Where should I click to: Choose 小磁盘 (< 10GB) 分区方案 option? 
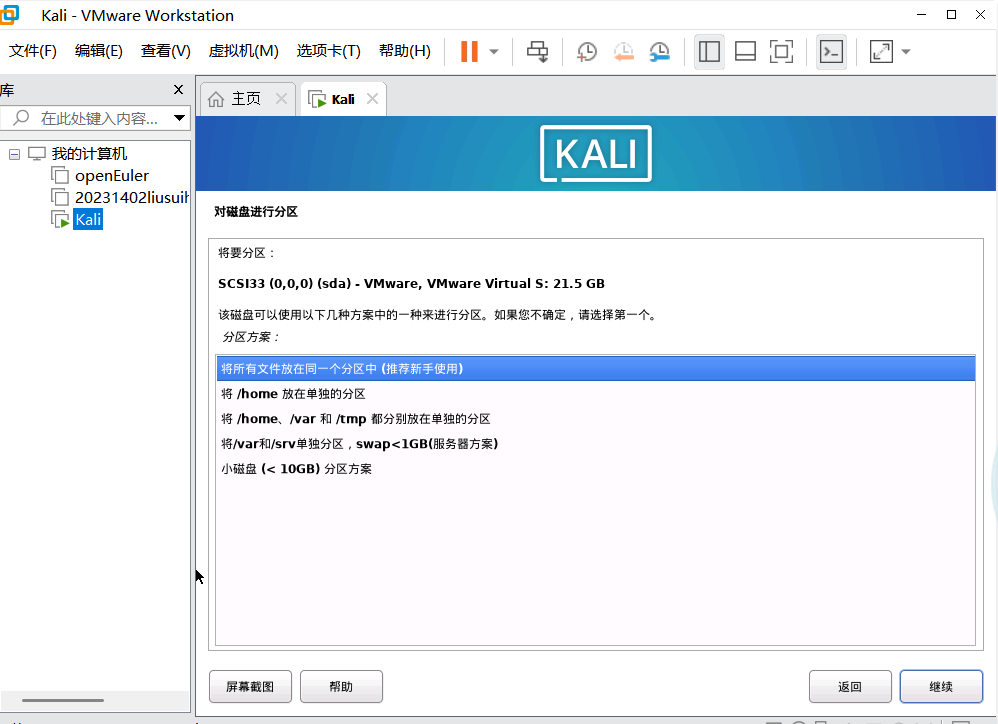[x=596, y=469]
